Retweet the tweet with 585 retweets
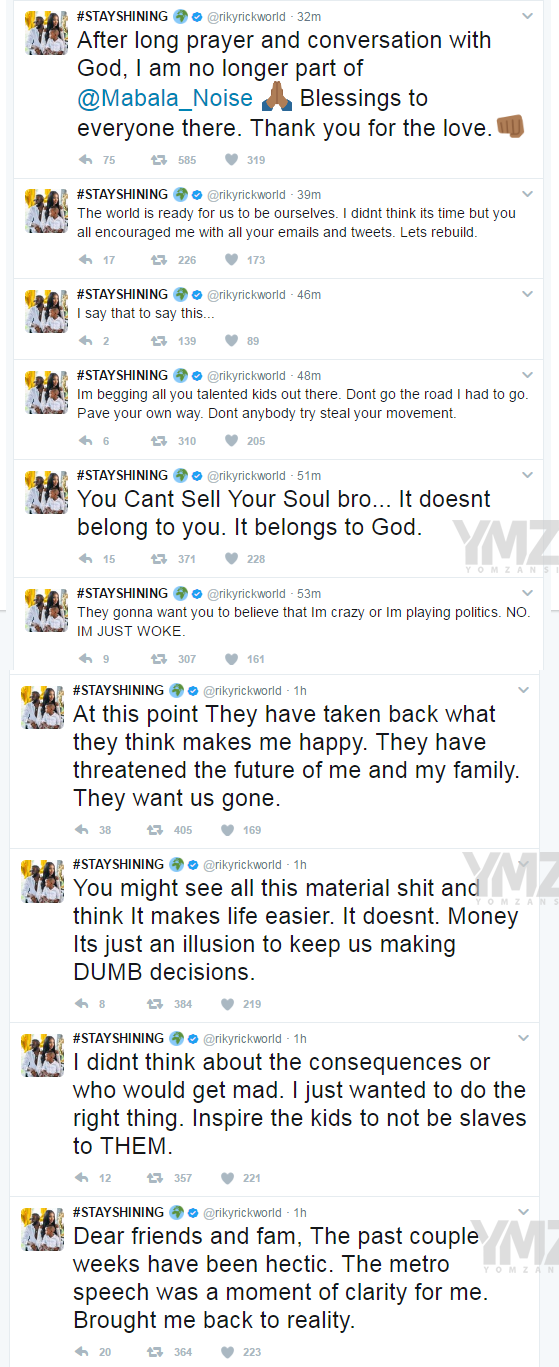Image resolution: width=559 pixels, height=1367 pixels. 158,160
